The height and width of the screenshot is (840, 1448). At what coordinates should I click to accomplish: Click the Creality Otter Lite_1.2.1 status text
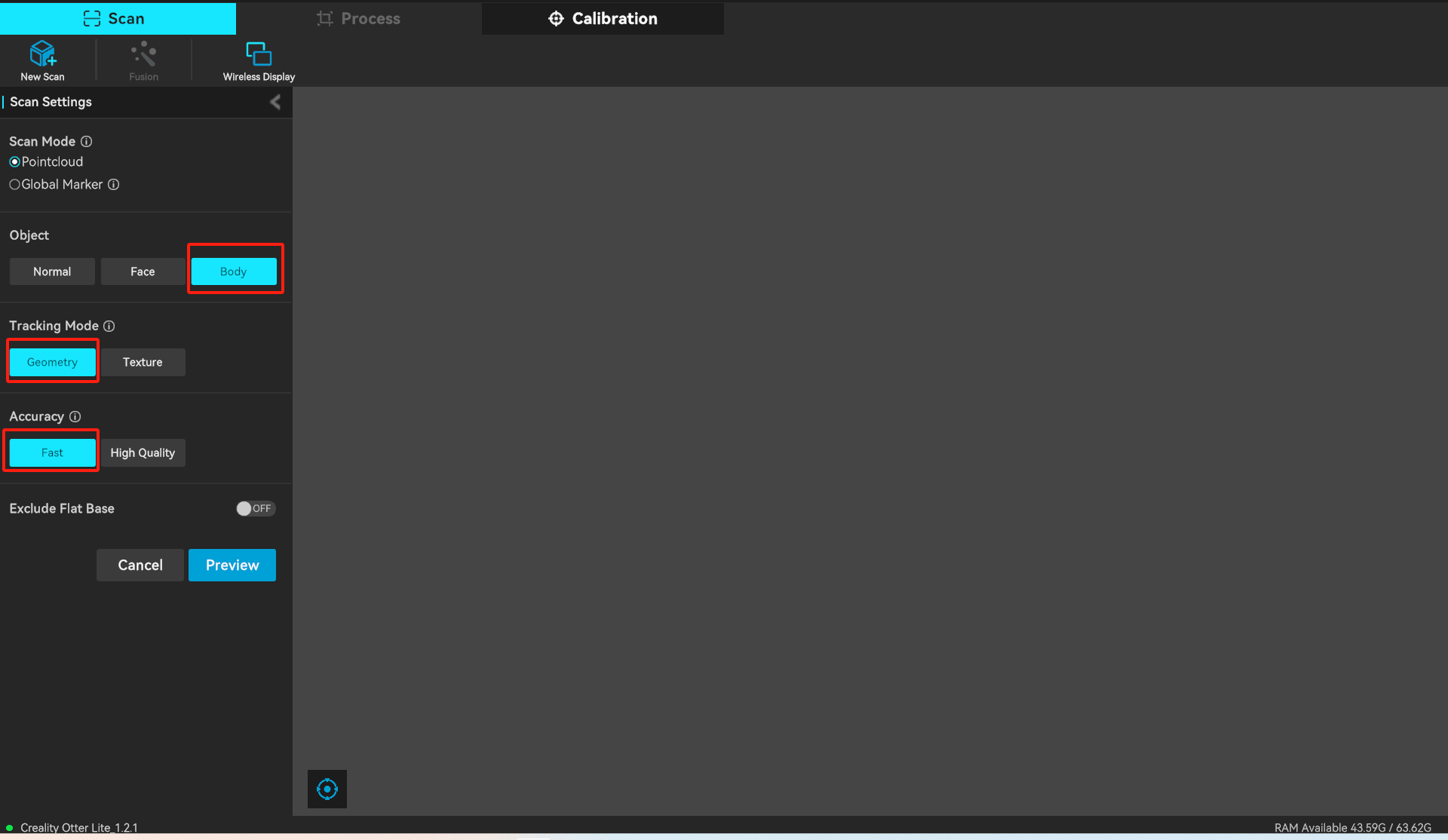(x=79, y=828)
